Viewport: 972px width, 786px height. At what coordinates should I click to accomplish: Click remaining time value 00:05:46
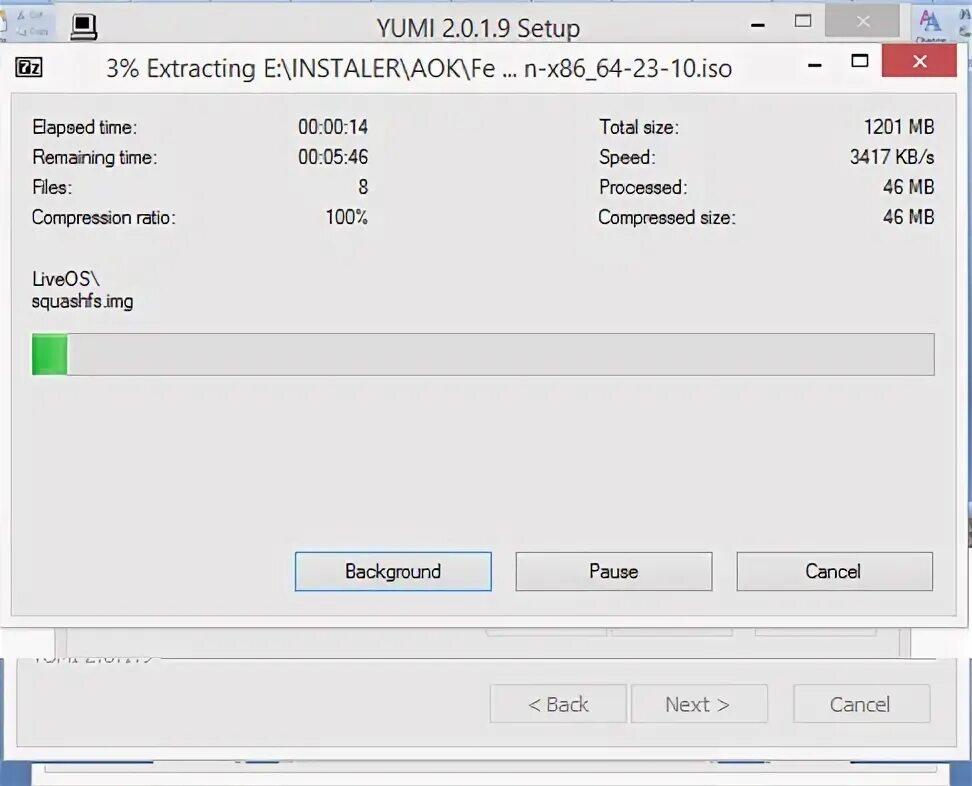click(x=333, y=157)
